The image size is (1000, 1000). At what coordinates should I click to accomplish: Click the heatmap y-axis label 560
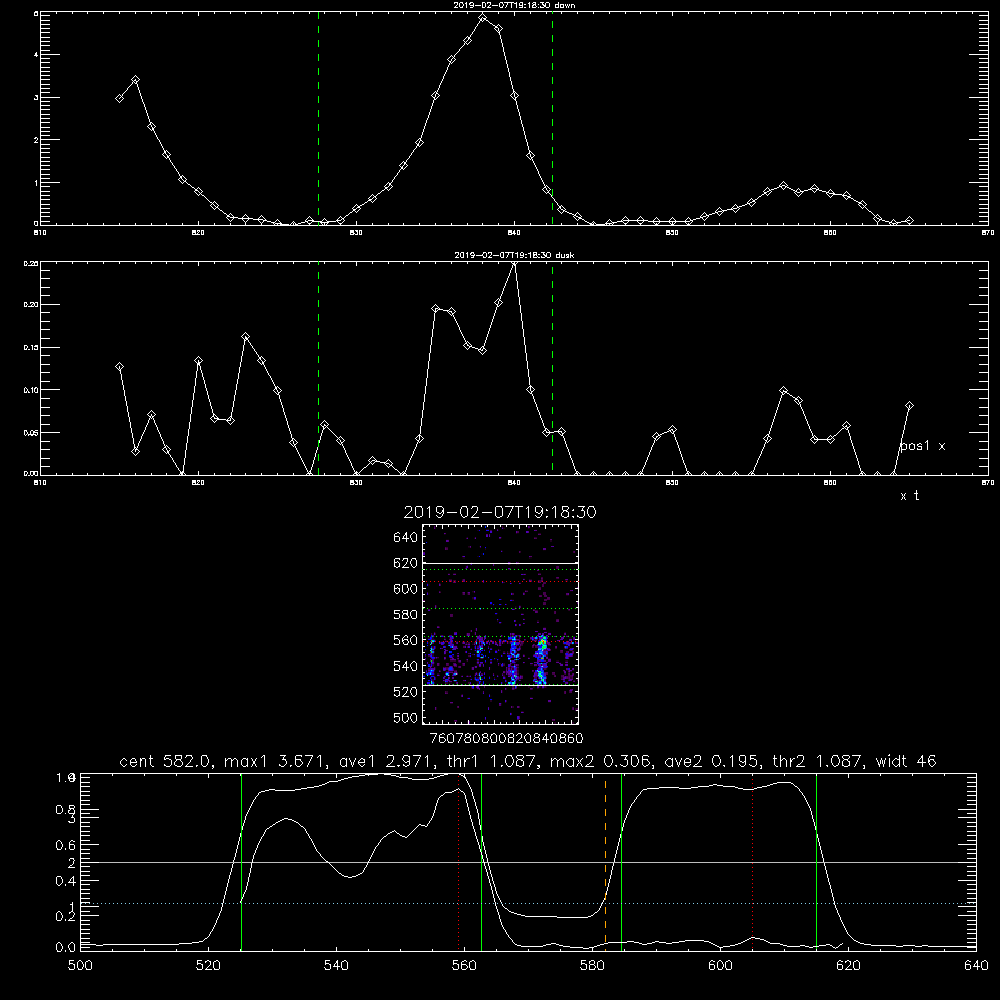tap(406, 640)
